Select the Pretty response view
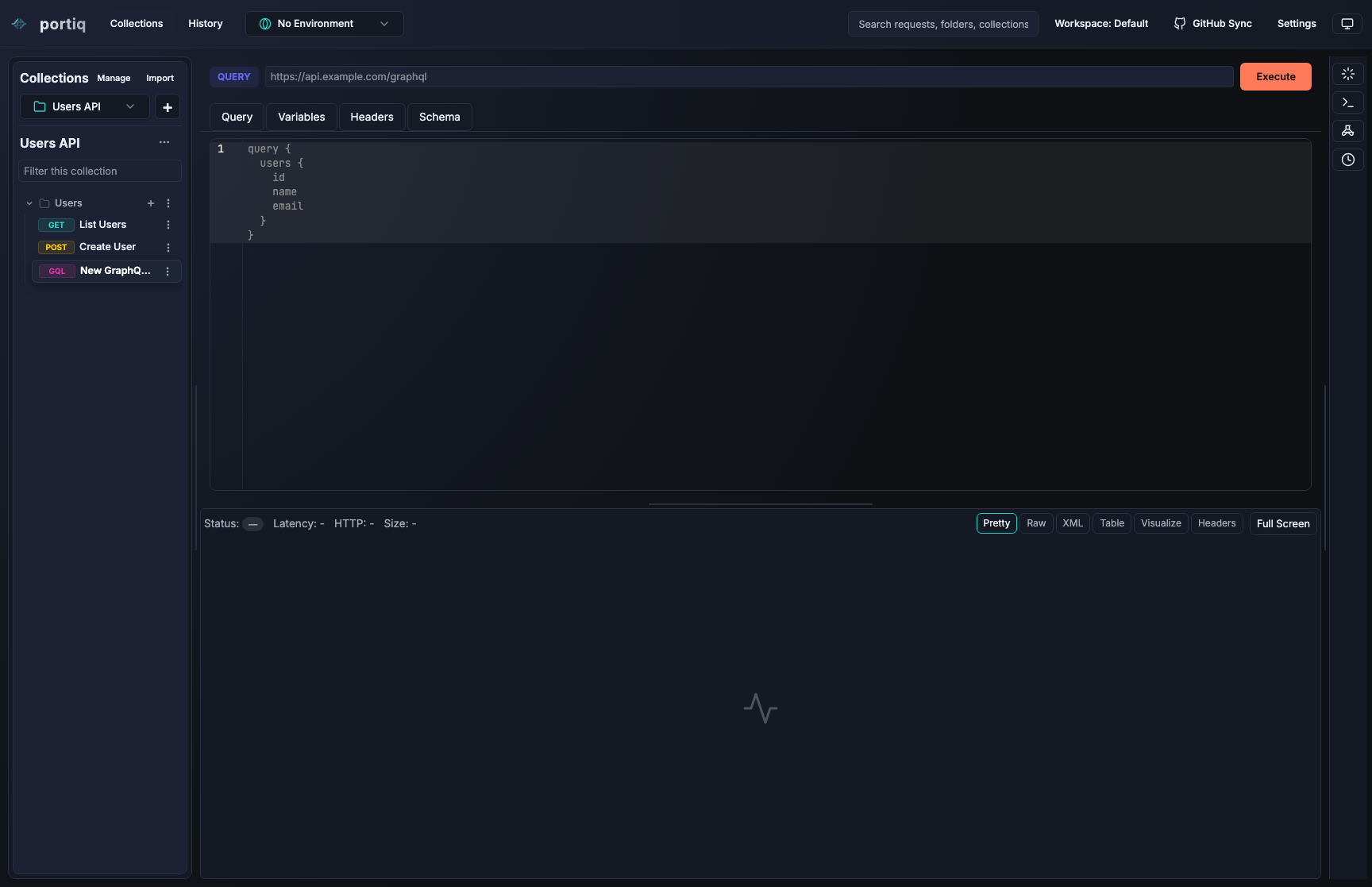Screen dimensions: 1372x887 tap(996, 523)
